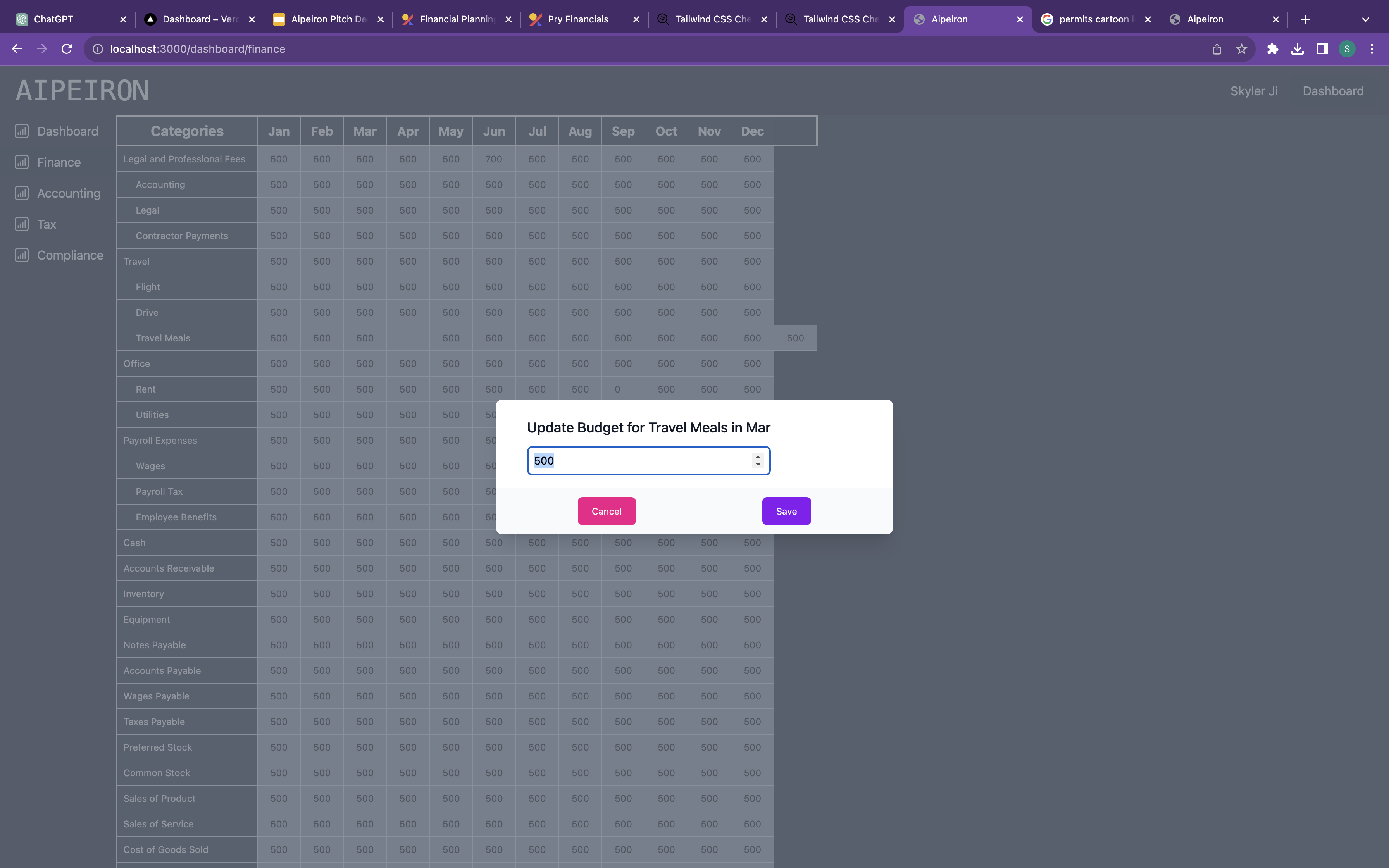View site information icon beside the URL
Image resolution: width=1389 pixels, height=868 pixels.
click(x=98, y=49)
